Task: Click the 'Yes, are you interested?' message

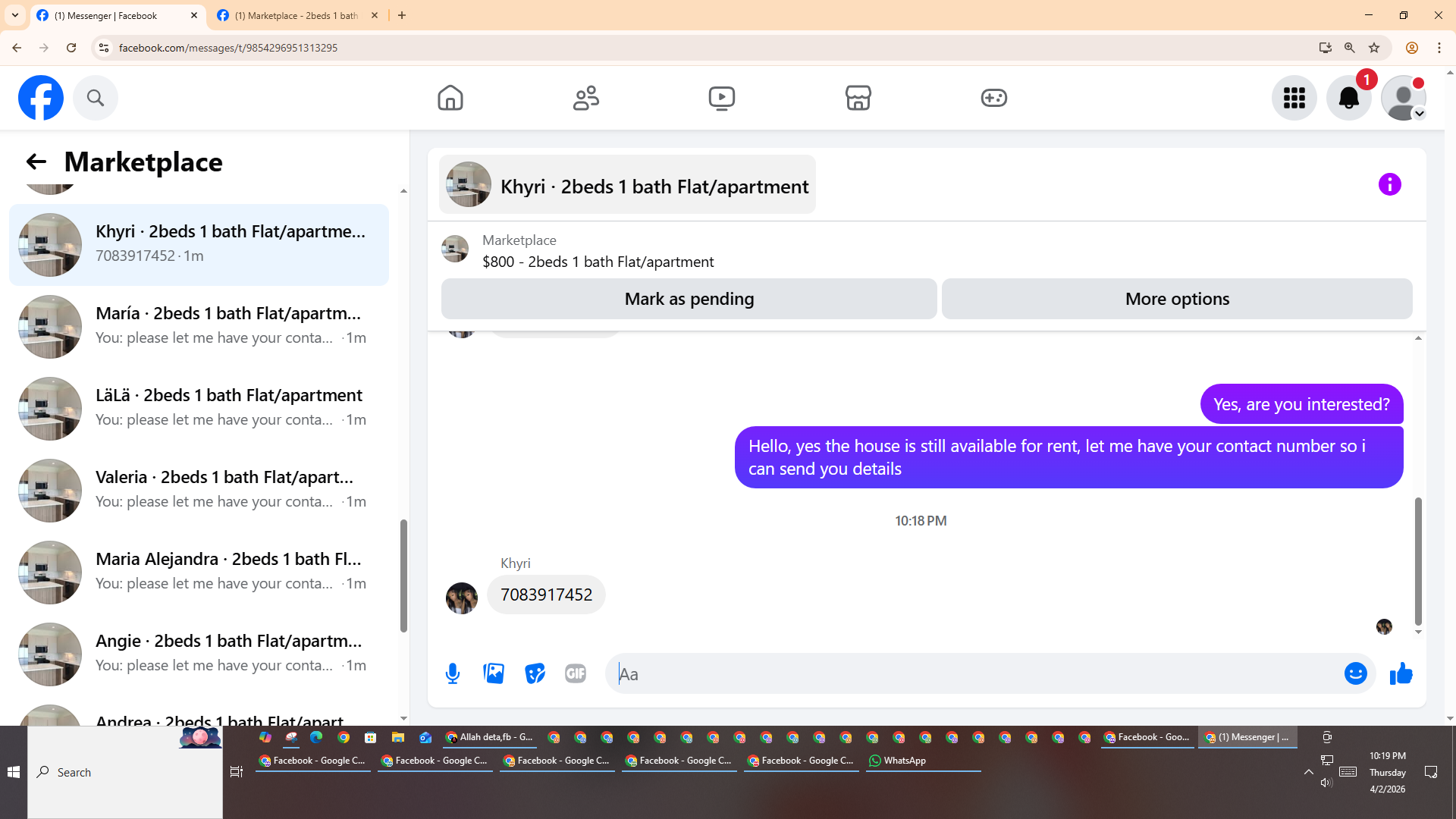Action: coord(1301,404)
